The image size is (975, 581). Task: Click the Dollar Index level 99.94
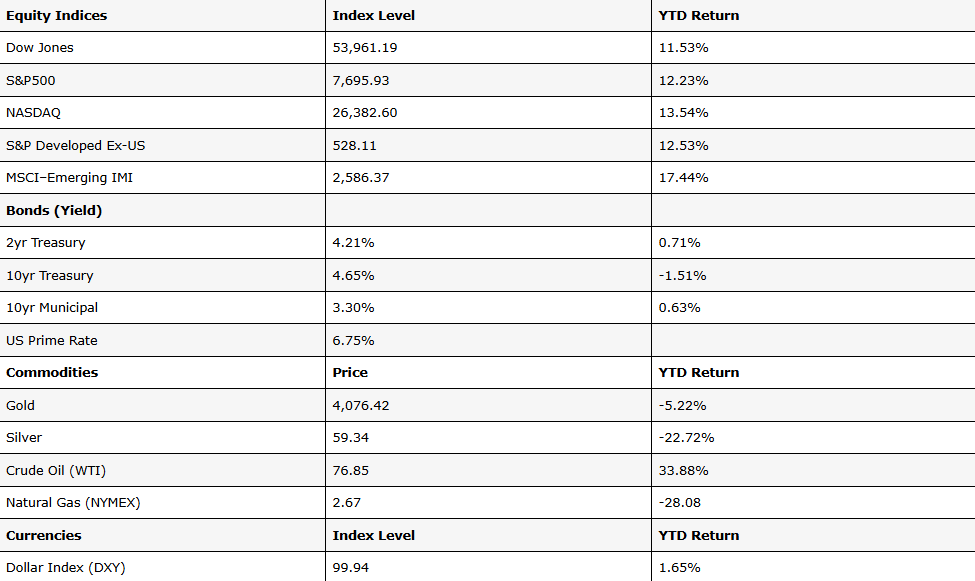(x=351, y=568)
